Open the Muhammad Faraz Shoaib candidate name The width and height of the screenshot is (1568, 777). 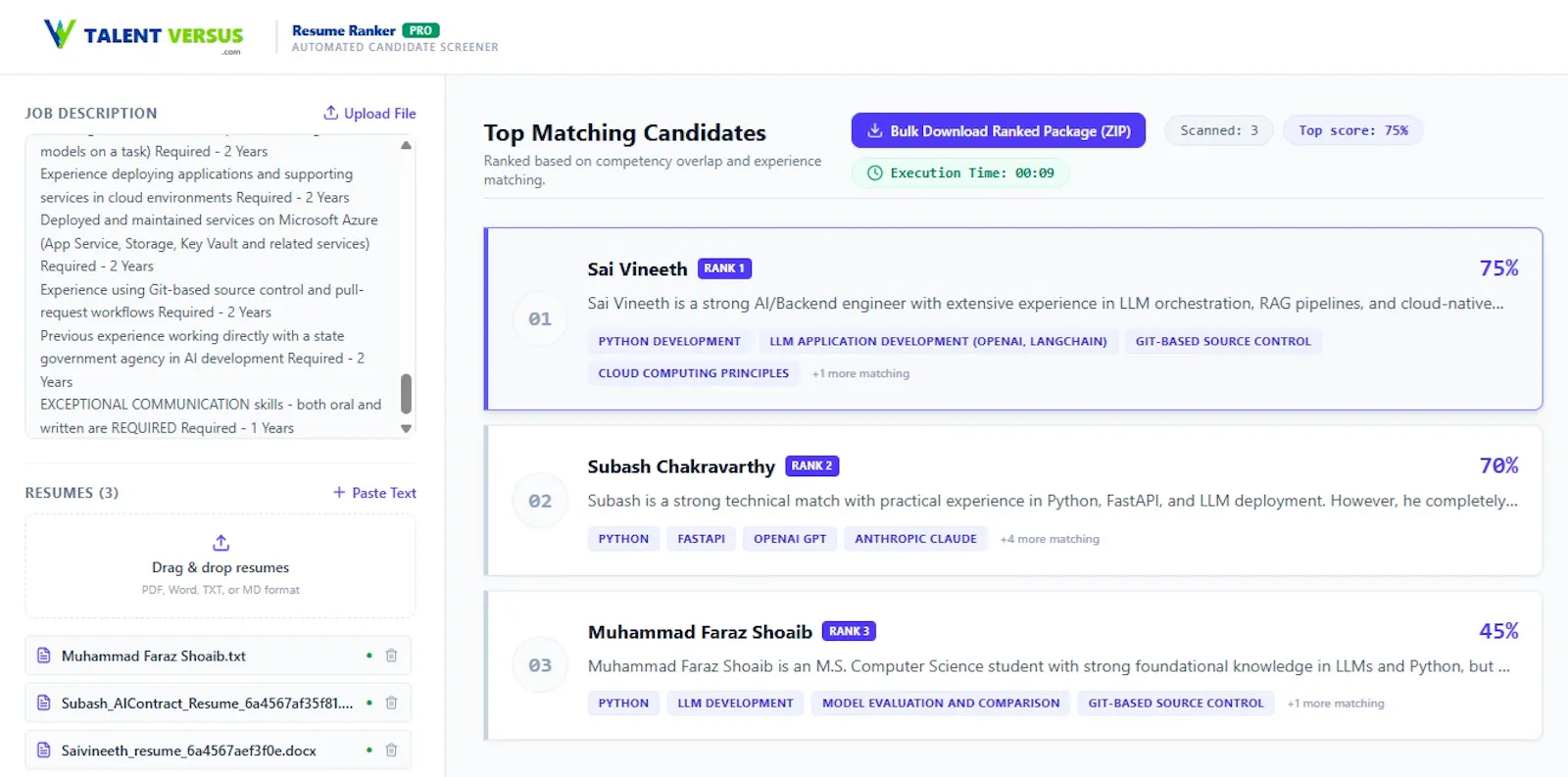pyautogui.click(x=700, y=632)
